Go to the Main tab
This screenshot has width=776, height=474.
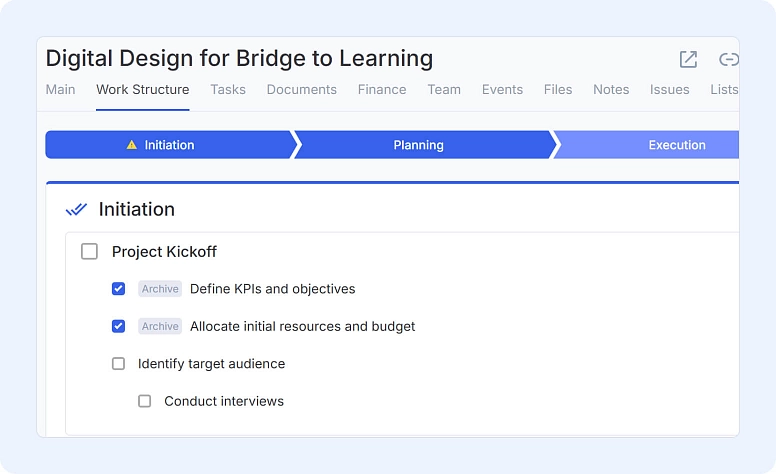pyautogui.click(x=60, y=90)
